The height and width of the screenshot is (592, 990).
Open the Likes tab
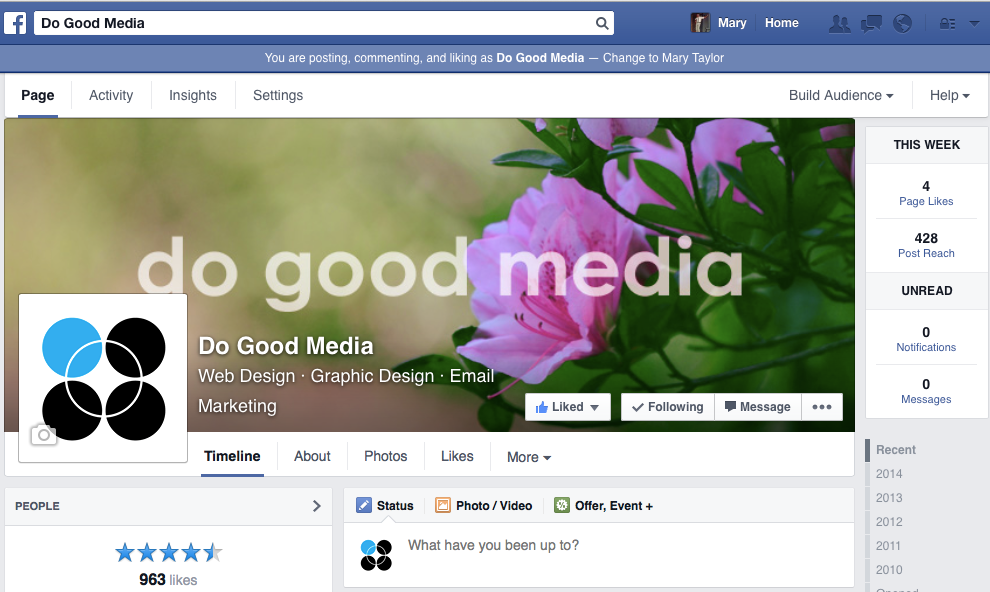(457, 456)
